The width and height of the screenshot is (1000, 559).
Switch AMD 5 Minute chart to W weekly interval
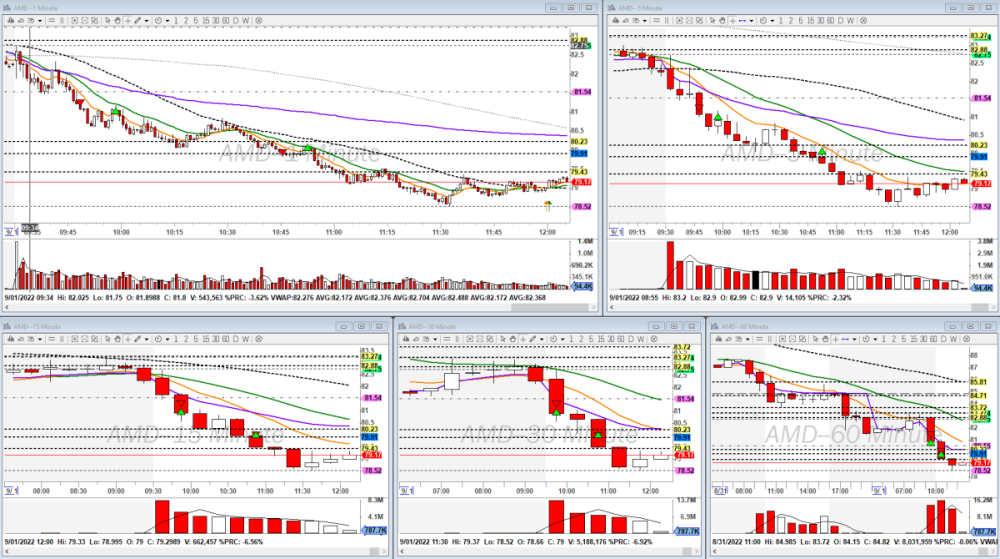click(850, 20)
